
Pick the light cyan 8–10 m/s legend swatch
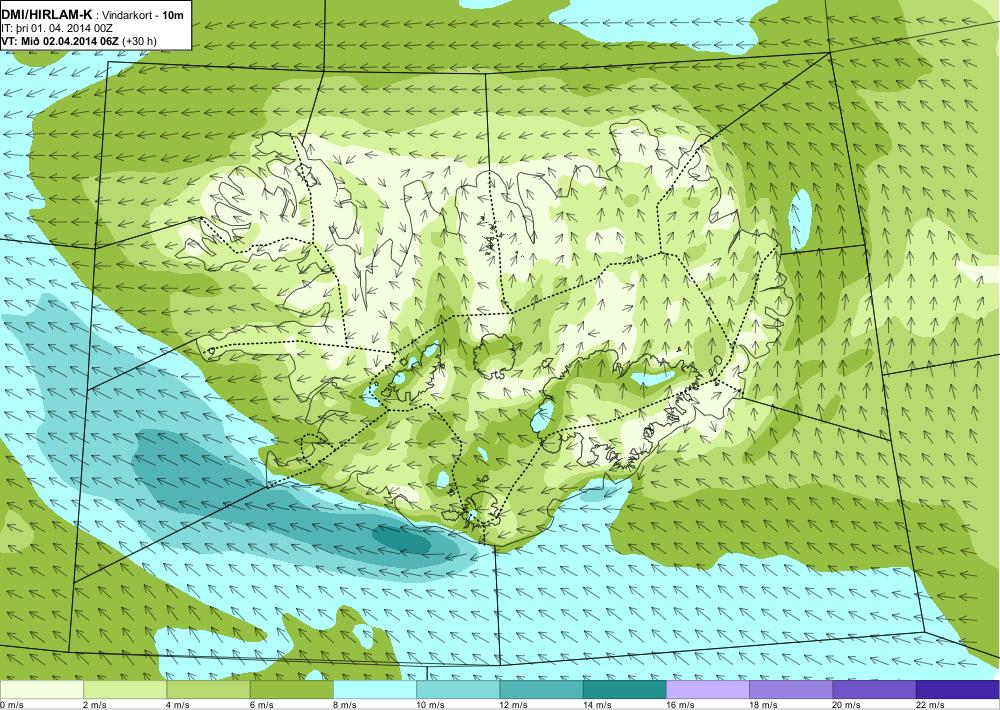(x=375, y=690)
